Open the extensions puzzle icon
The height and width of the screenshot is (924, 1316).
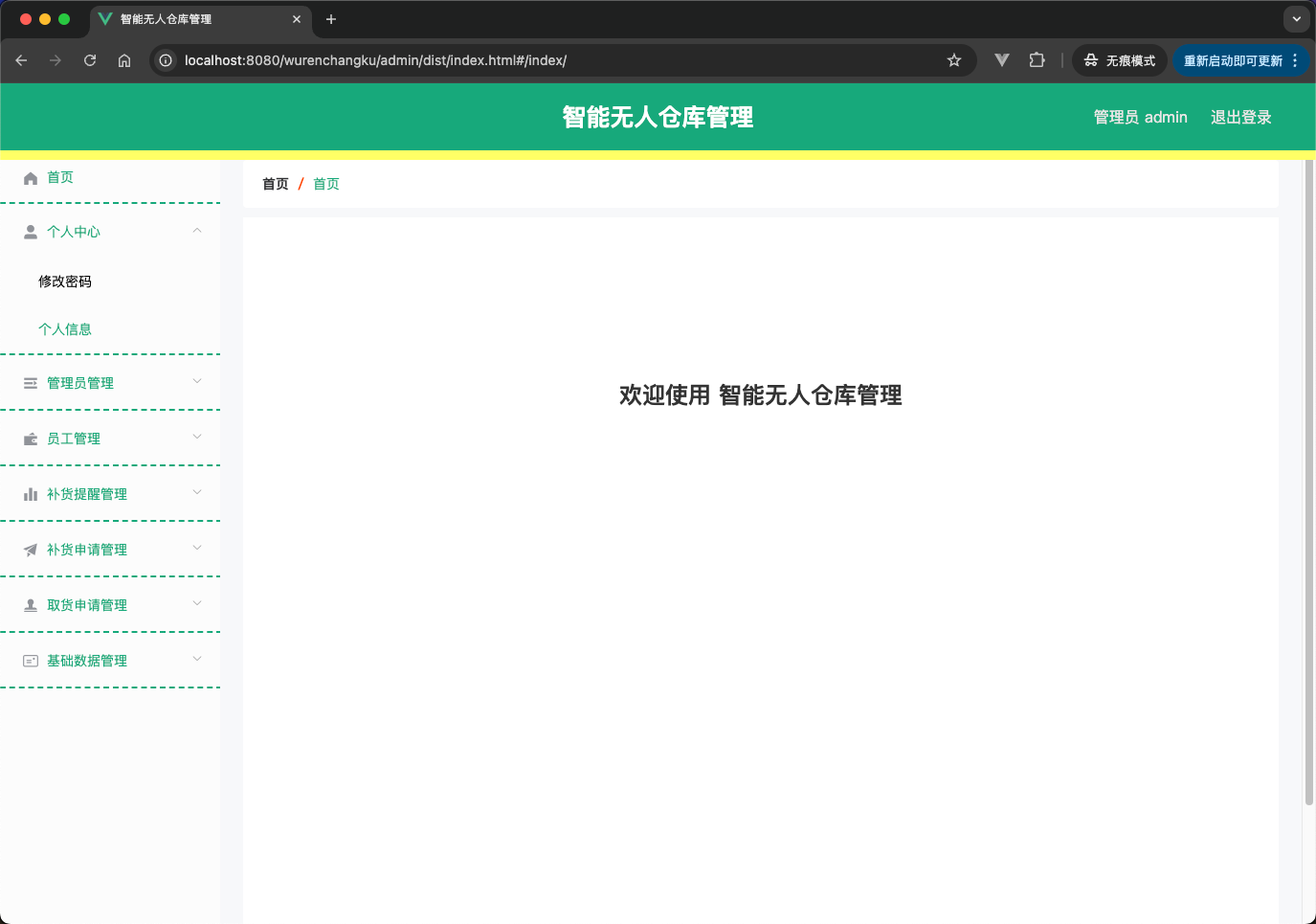pyautogui.click(x=1037, y=60)
